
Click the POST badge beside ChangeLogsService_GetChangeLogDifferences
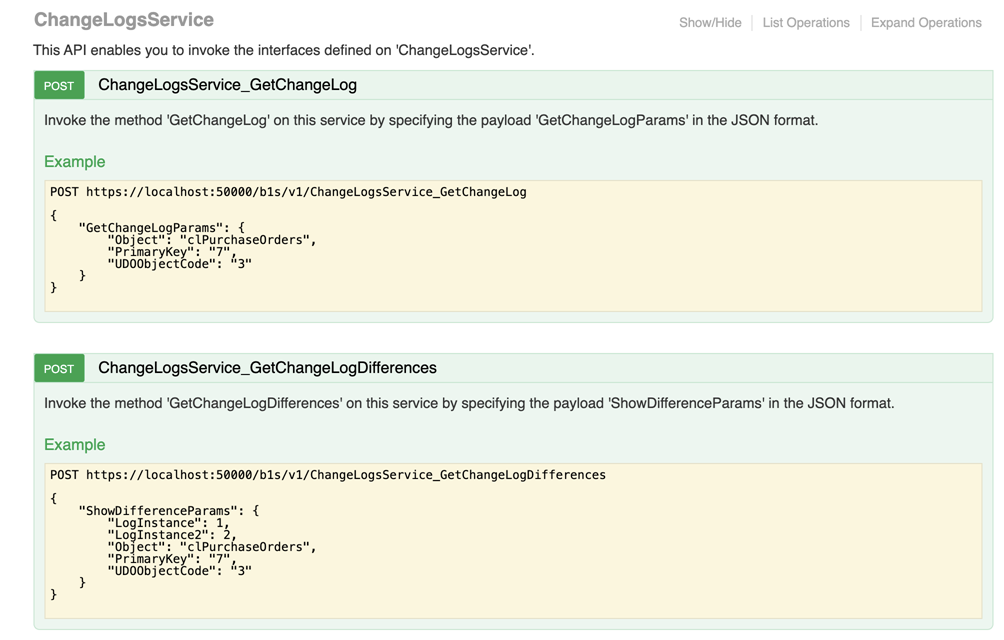point(59,369)
